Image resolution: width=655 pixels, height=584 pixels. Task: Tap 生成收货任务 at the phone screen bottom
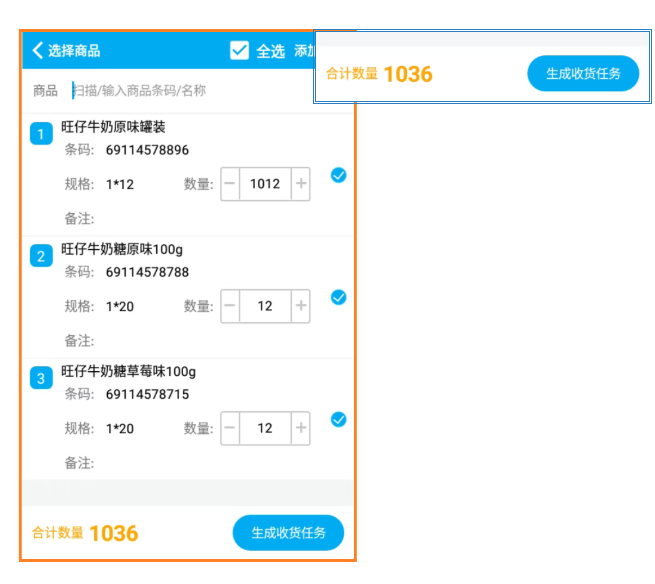click(x=288, y=532)
